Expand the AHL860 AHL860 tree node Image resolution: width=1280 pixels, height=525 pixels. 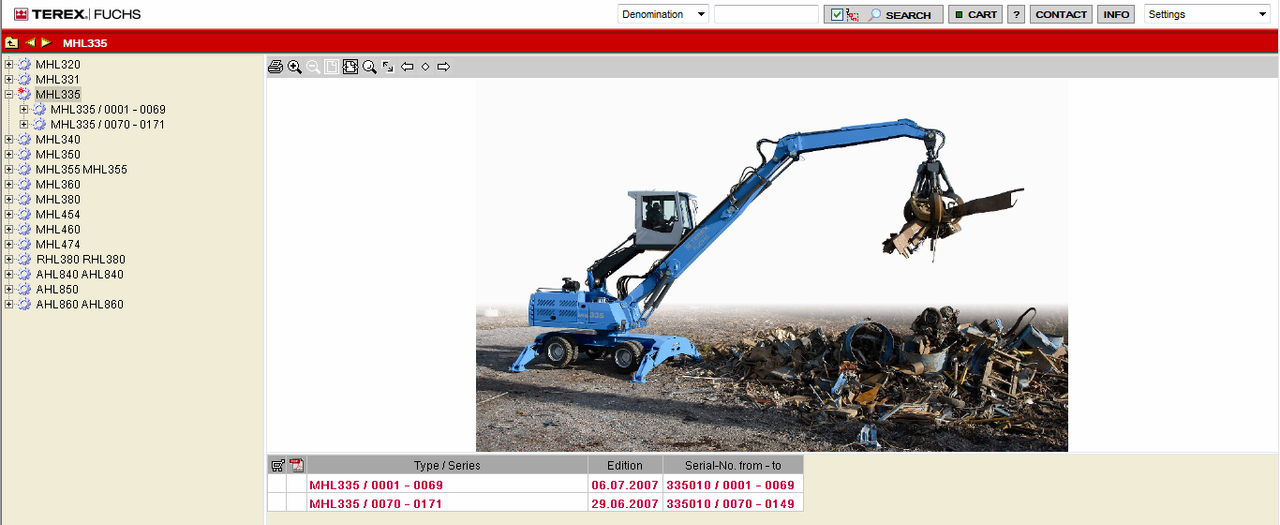(9, 305)
